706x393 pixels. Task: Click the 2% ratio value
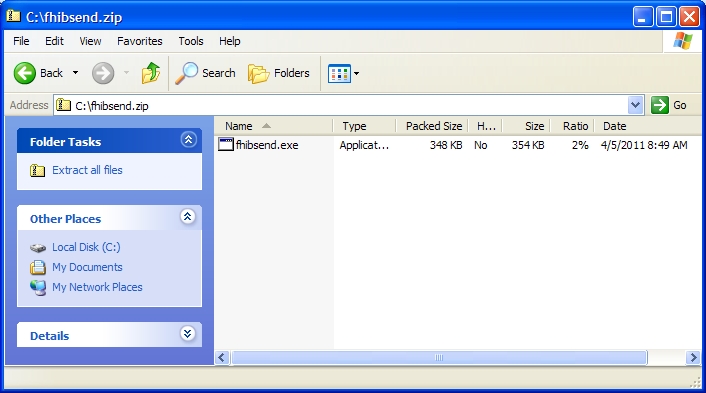click(x=580, y=145)
